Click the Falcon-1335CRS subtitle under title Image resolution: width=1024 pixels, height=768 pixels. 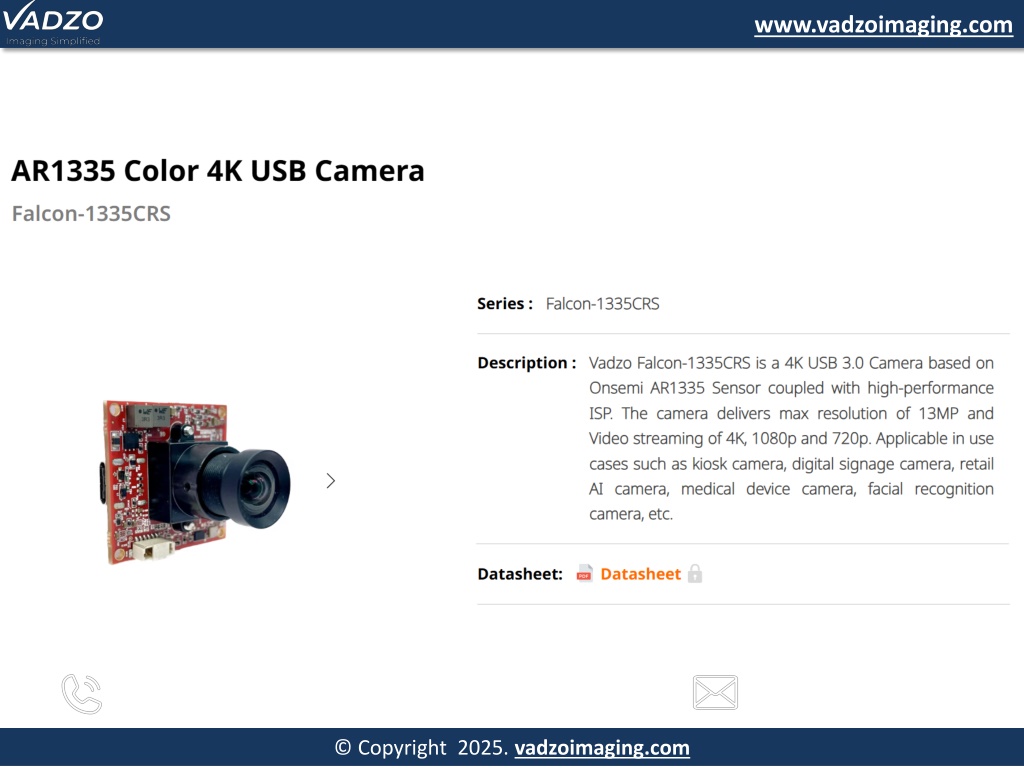(x=91, y=214)
